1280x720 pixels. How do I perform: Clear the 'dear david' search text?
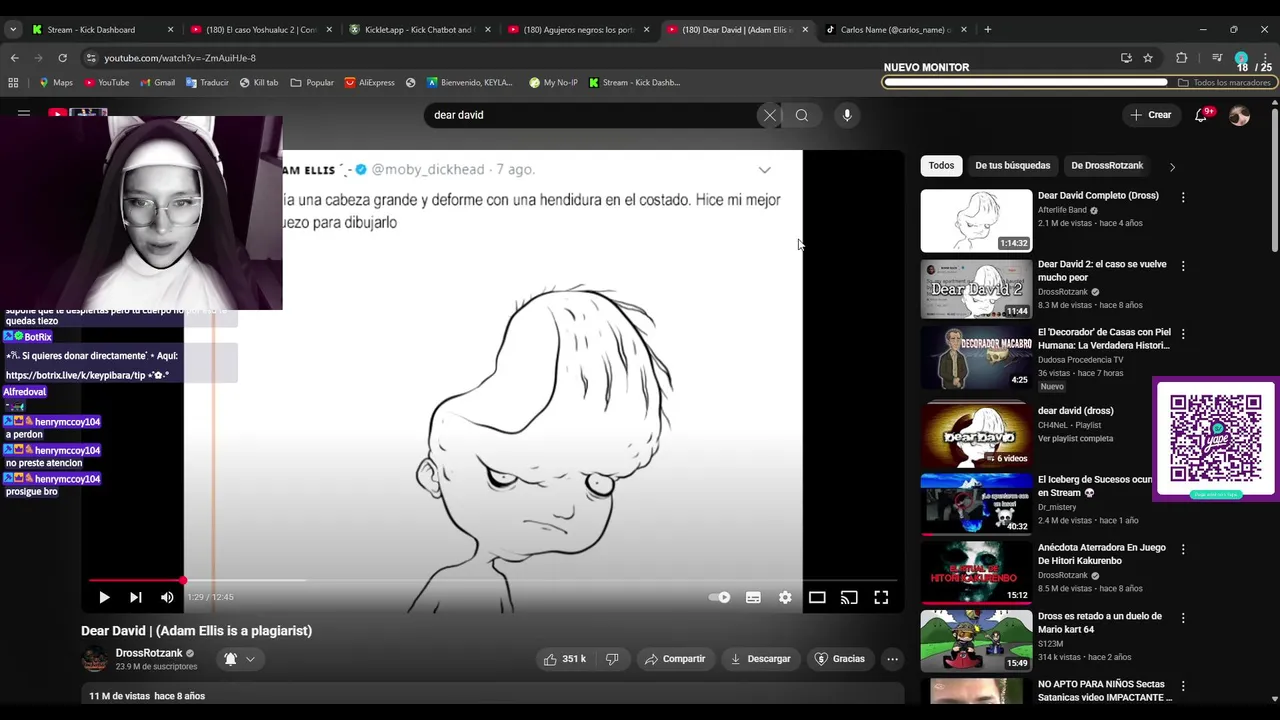click(x=770, y=115)
